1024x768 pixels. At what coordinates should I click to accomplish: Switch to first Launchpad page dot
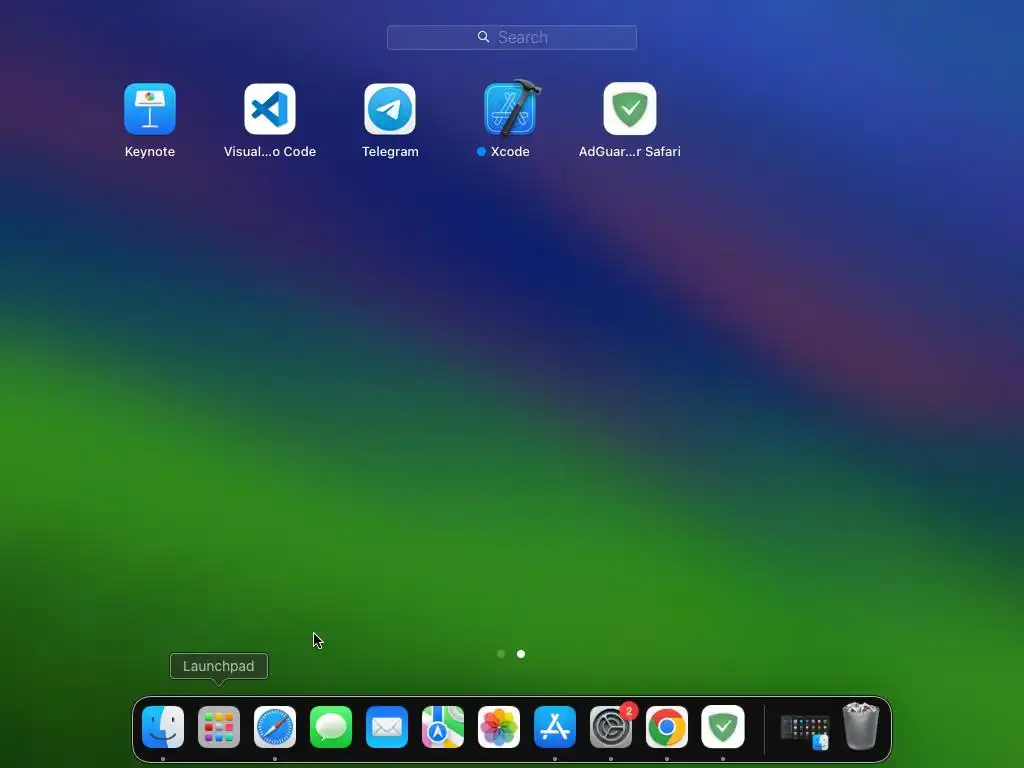tap(501, 654)
